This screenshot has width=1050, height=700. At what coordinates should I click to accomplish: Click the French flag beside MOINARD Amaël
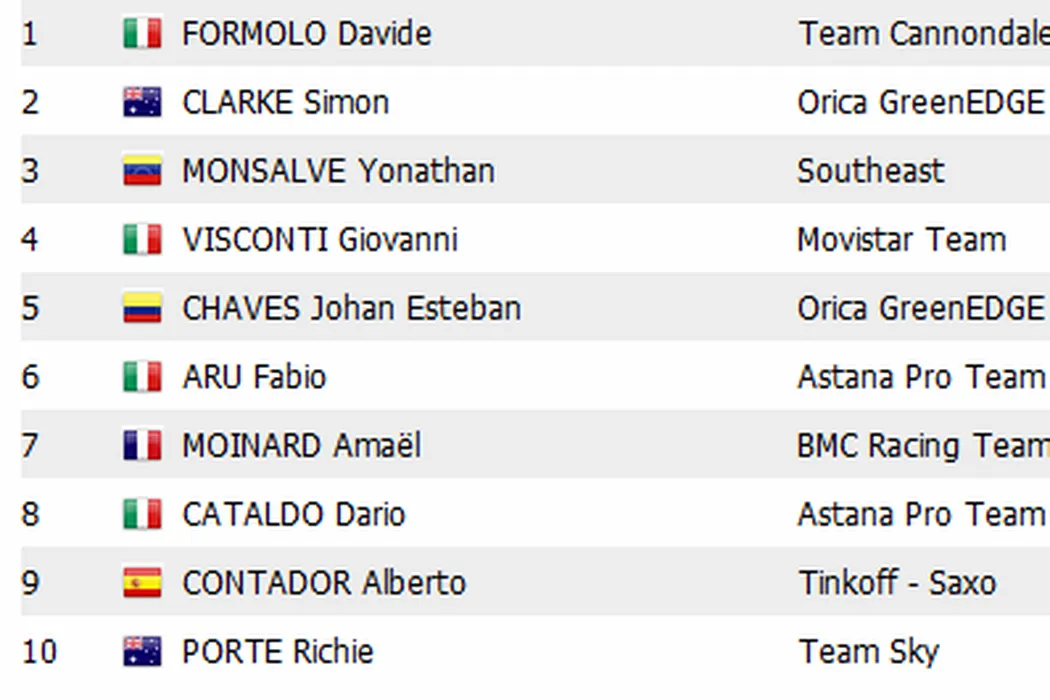pos(142,445)
